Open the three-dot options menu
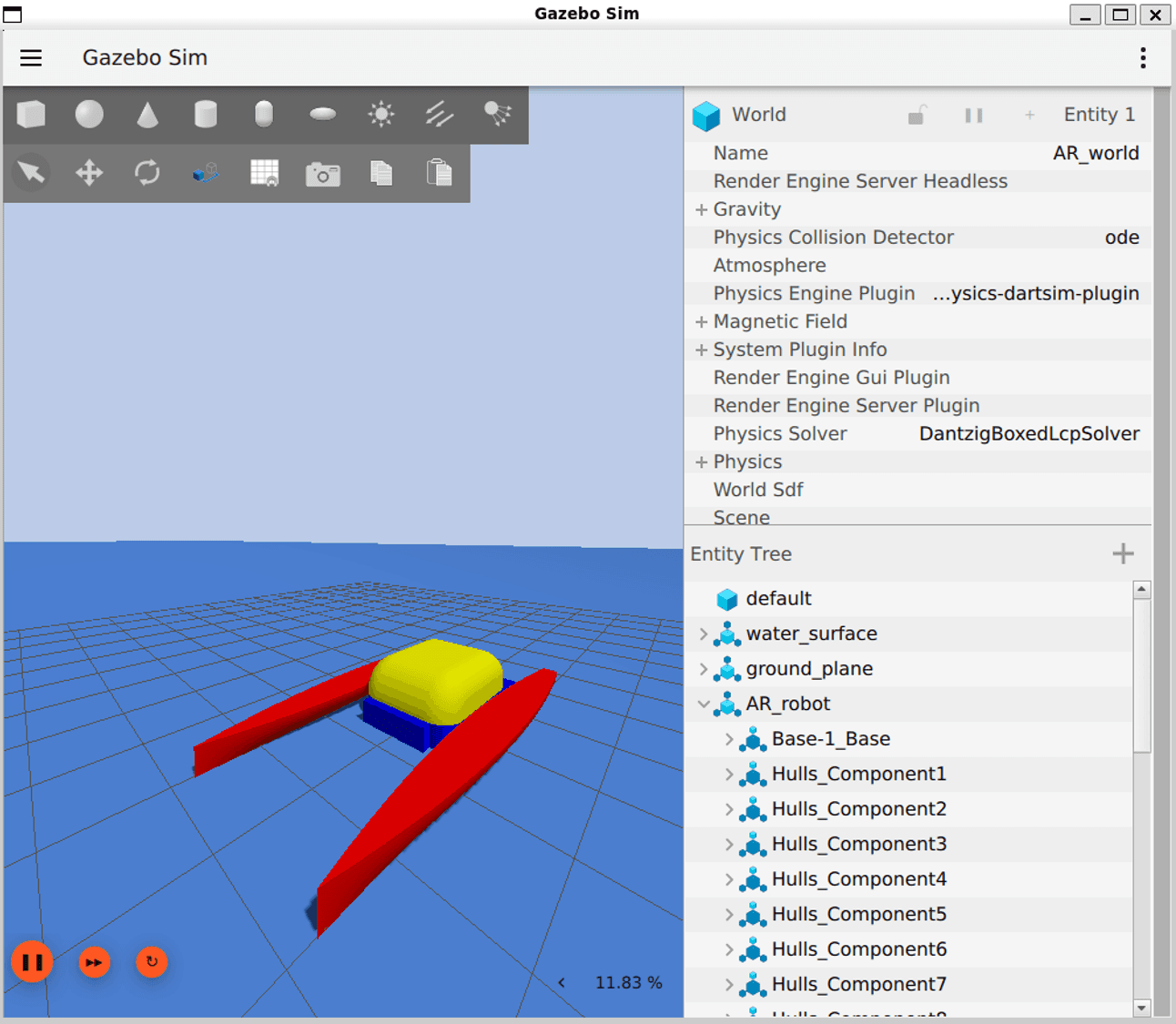The image size is (1176, 1024). (x=1143, y=57)
